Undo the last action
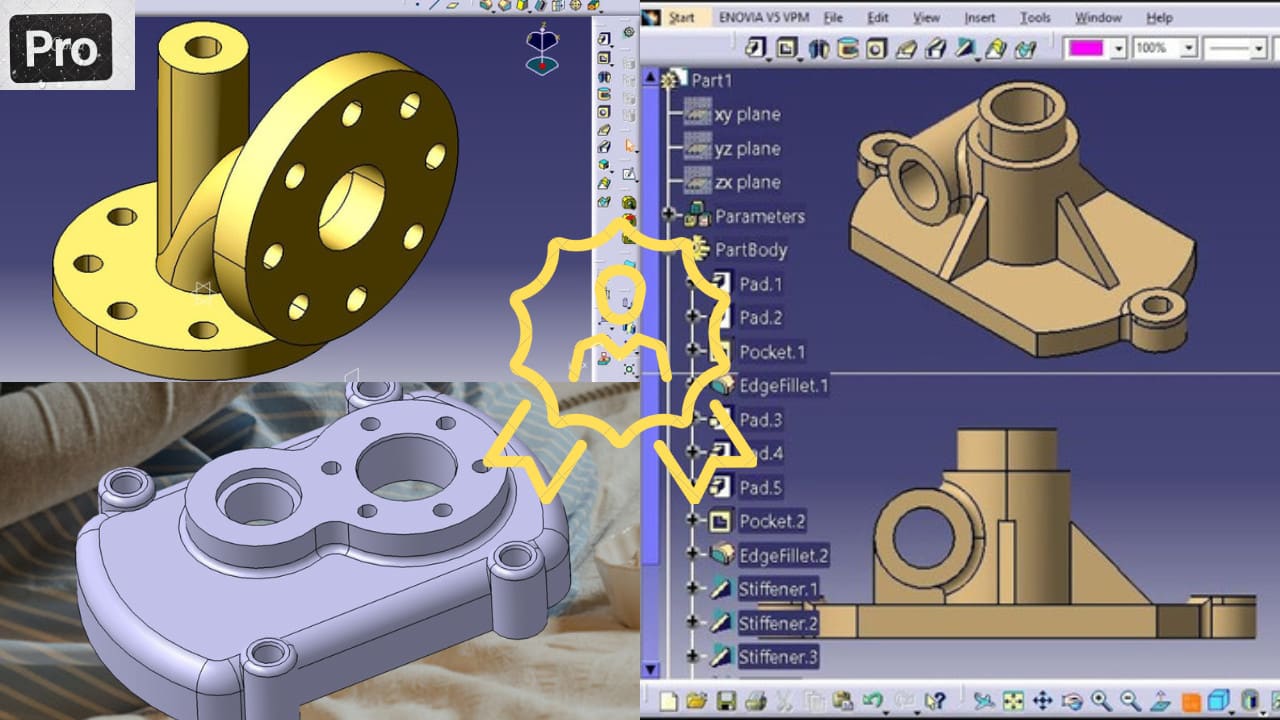 point(873,701)
